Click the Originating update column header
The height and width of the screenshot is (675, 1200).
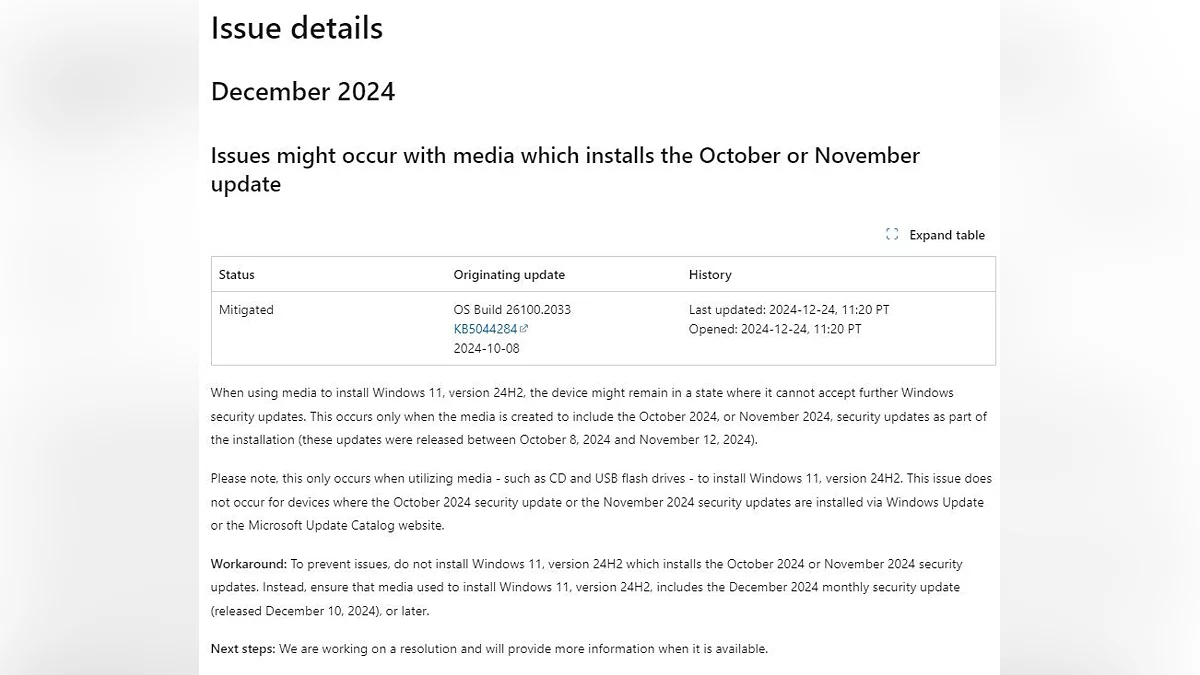click(x=509, y=275)
